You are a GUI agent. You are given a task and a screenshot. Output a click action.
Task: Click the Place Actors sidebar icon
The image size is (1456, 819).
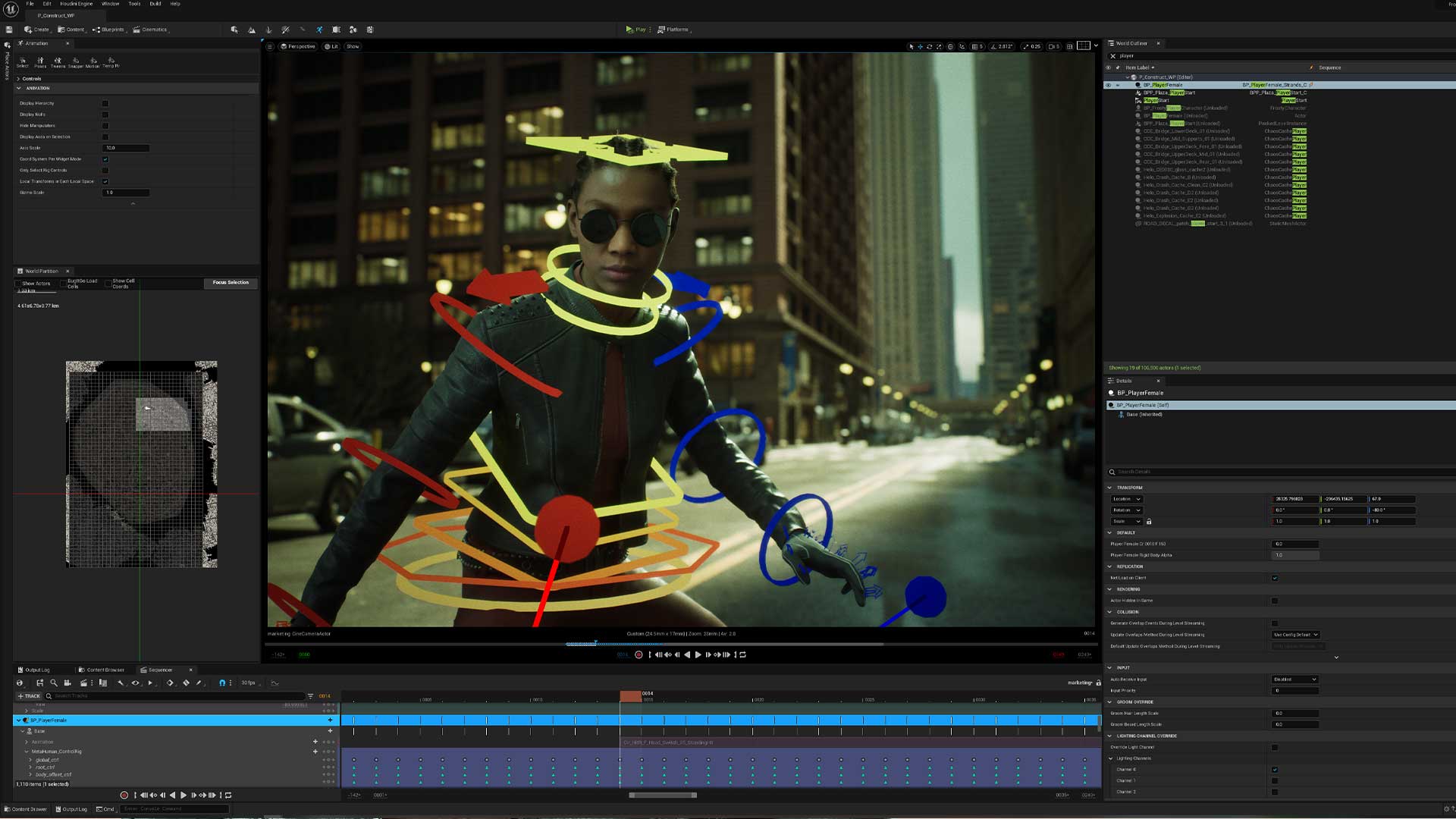tap(7, 45)
